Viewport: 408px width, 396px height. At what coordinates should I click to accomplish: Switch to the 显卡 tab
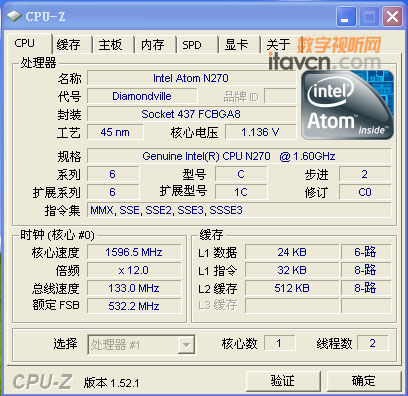[x=236, y=44]
